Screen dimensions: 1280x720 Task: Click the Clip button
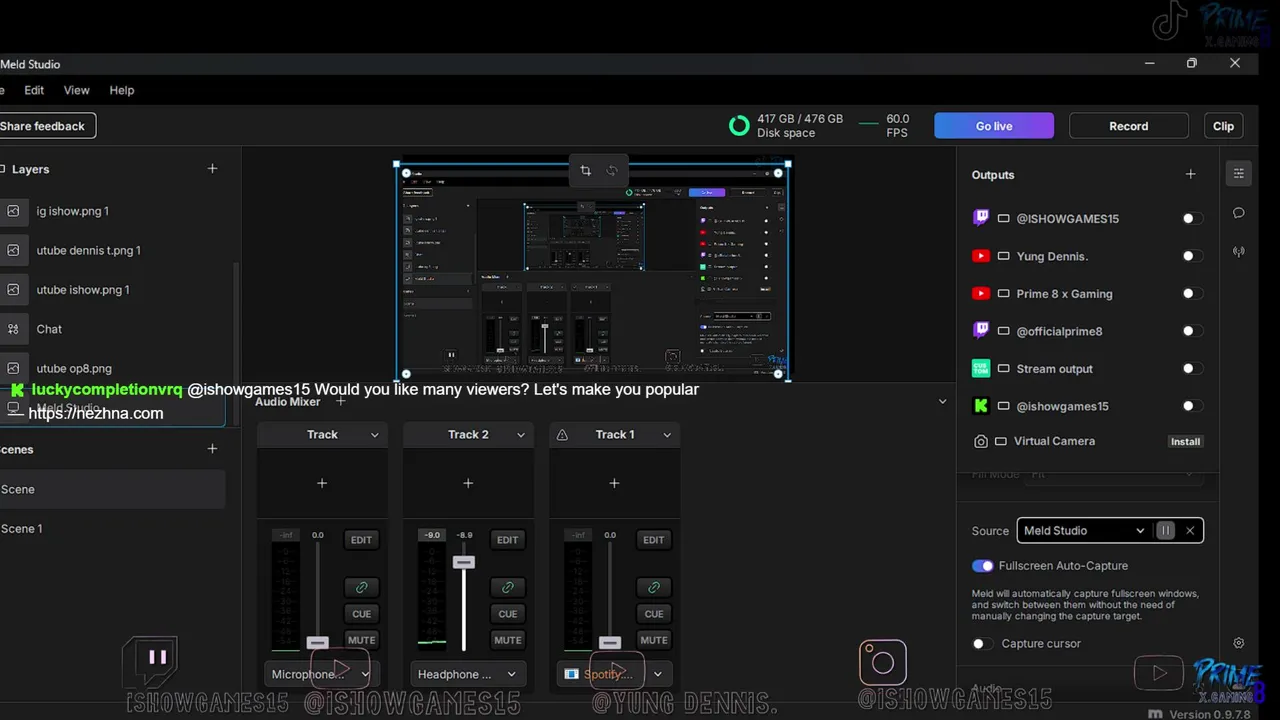click(x=1224, y=126)
